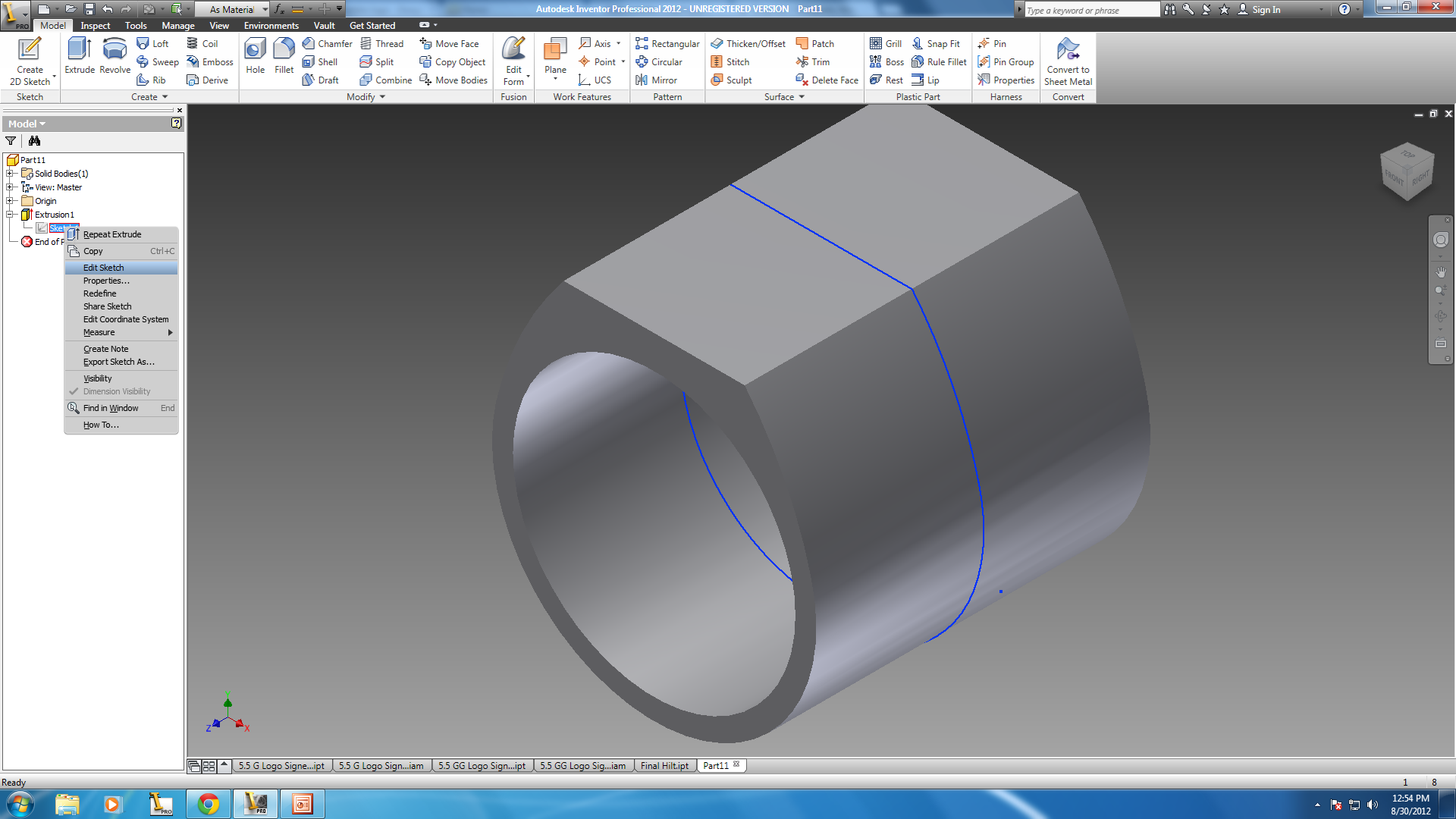Select the Extrude tool
Screen dimensions: 1456x819
click(80, 55)
